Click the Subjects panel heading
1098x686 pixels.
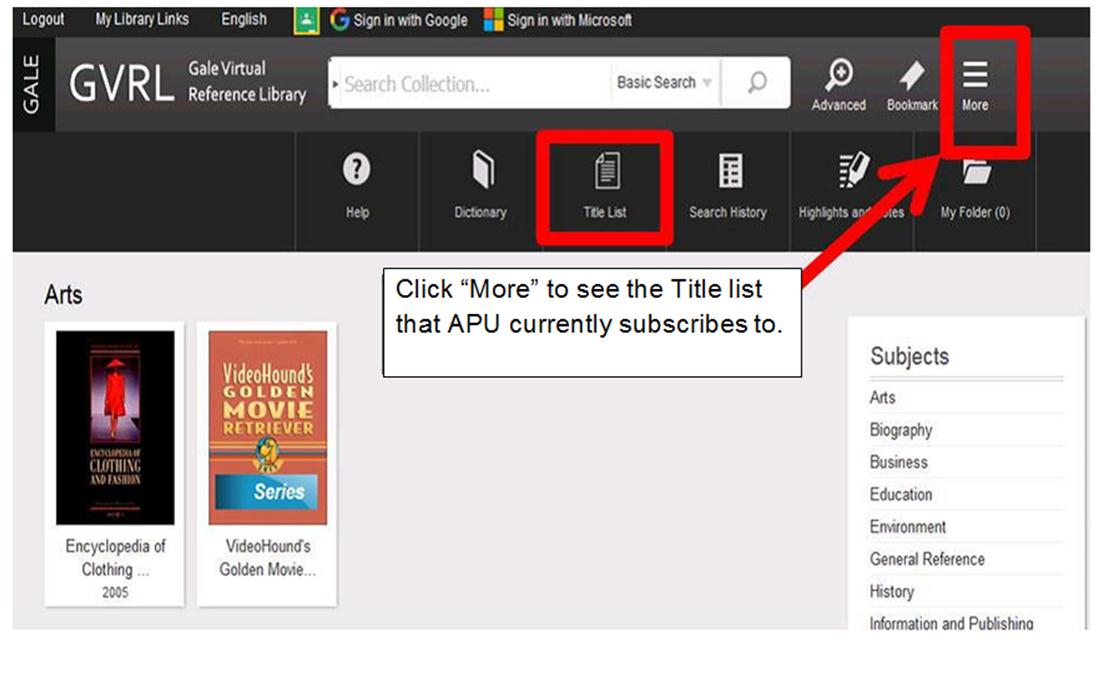(x=910, y=356)
